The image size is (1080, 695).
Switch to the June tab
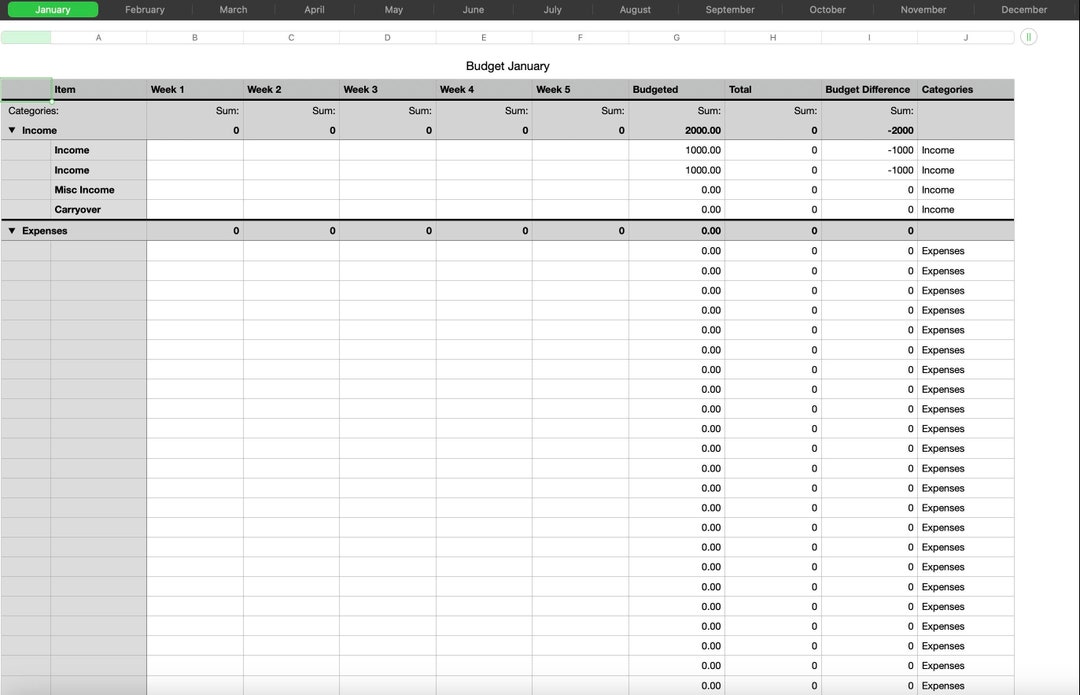coord(472,9)
